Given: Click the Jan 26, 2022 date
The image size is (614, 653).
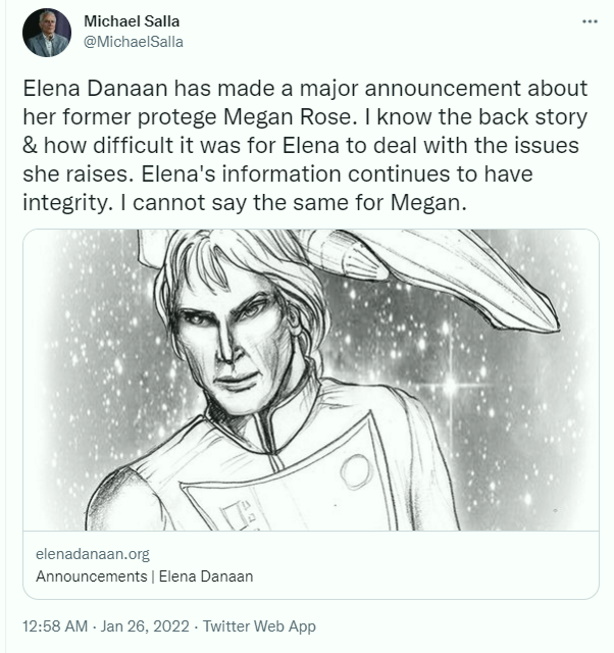Looking at the screenshot, I should (147, 627).
